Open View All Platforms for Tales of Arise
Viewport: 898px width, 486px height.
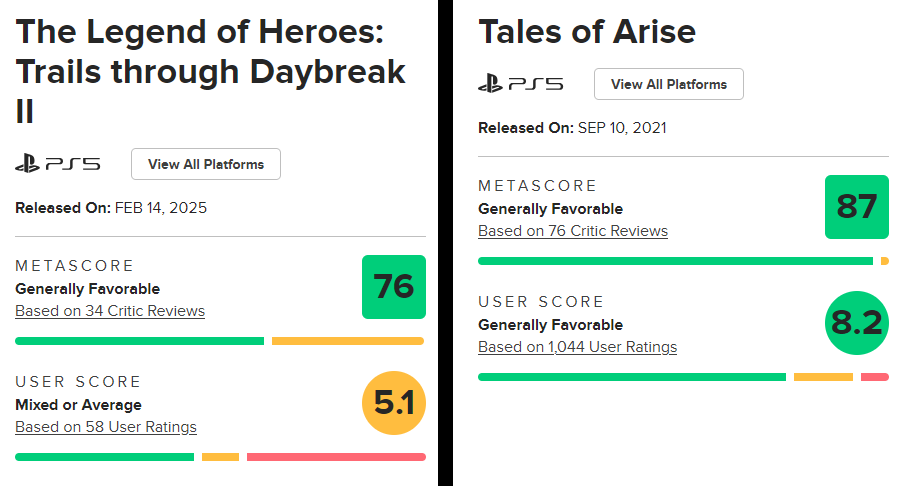coord(669,84)
